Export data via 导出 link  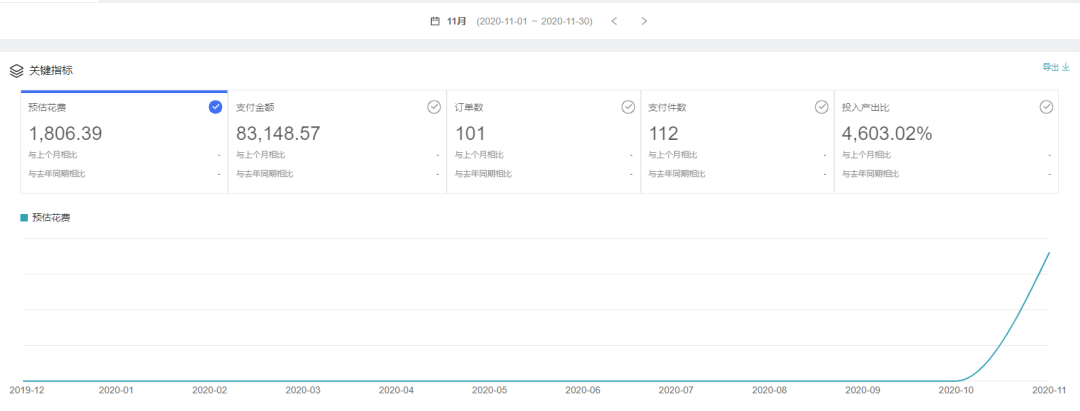point(1055,67)
